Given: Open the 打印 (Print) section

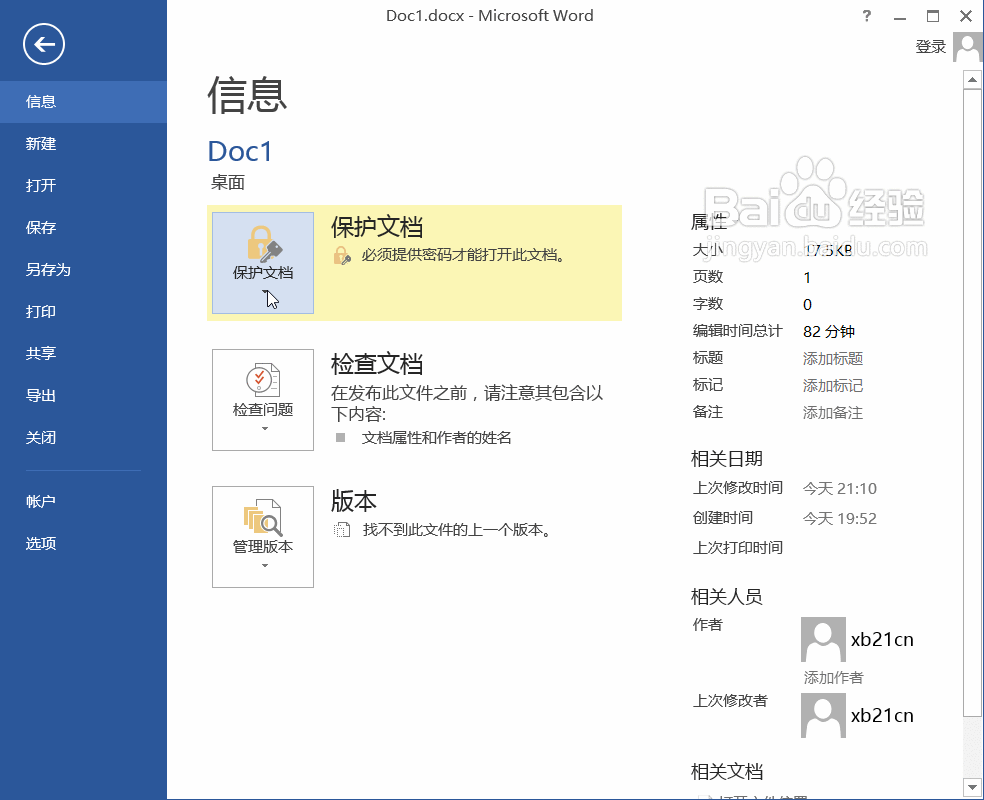Looking at the screenshot, I should pyautogui.click(x=41, y=311).
